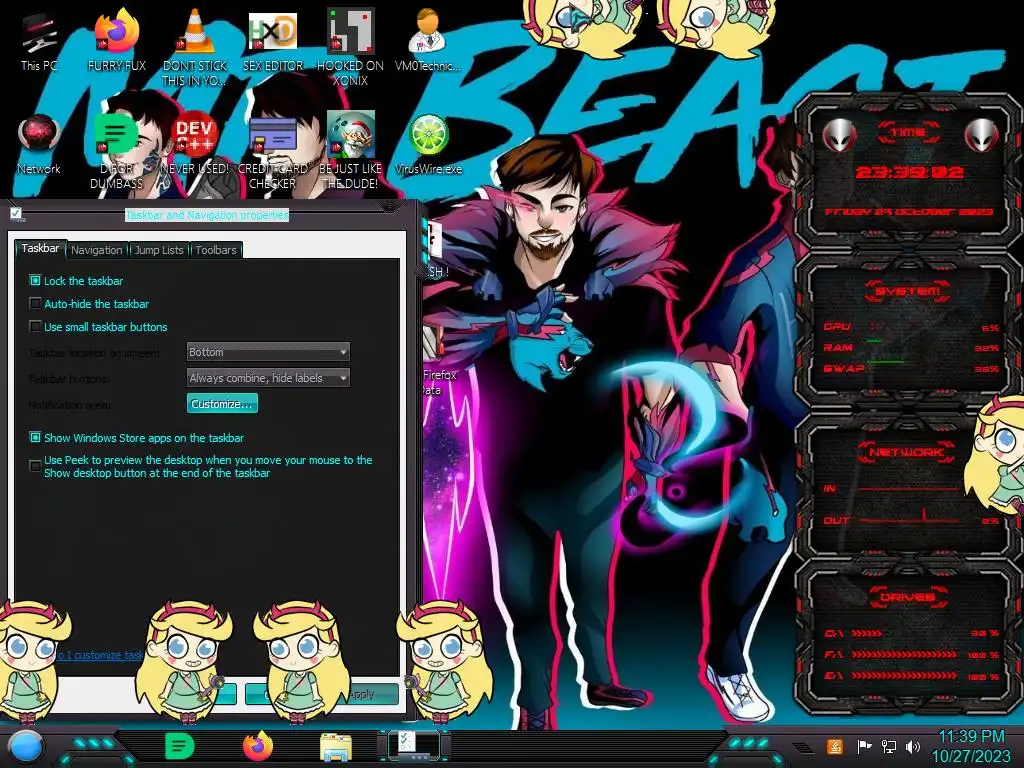The width and height of the screenshot is (1024, 768).
Task: Click the SYSTEM gadget panel header
Action: [x=908, y=291]
